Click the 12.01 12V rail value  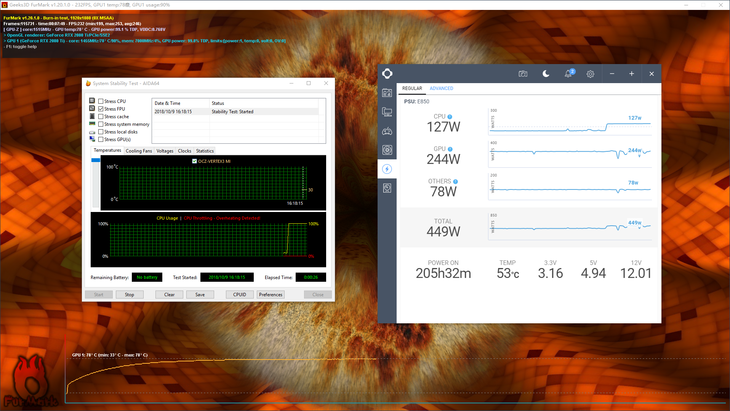click(636, 274)
